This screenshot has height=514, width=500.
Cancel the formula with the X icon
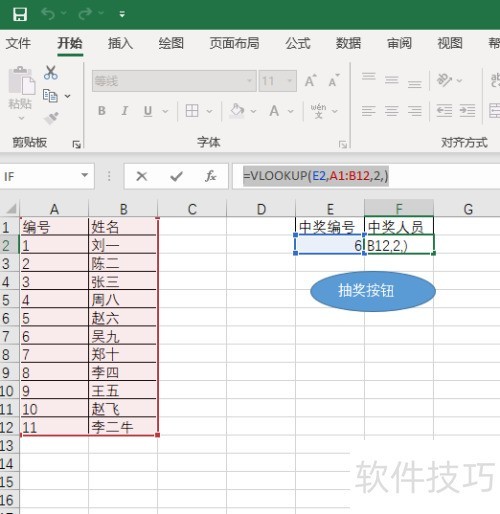[x=142, y=176]
